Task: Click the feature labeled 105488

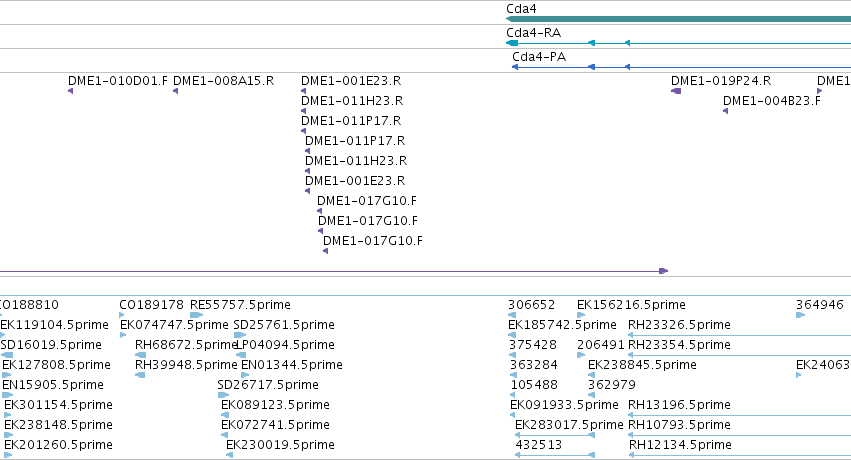Action: pos(534,385)
